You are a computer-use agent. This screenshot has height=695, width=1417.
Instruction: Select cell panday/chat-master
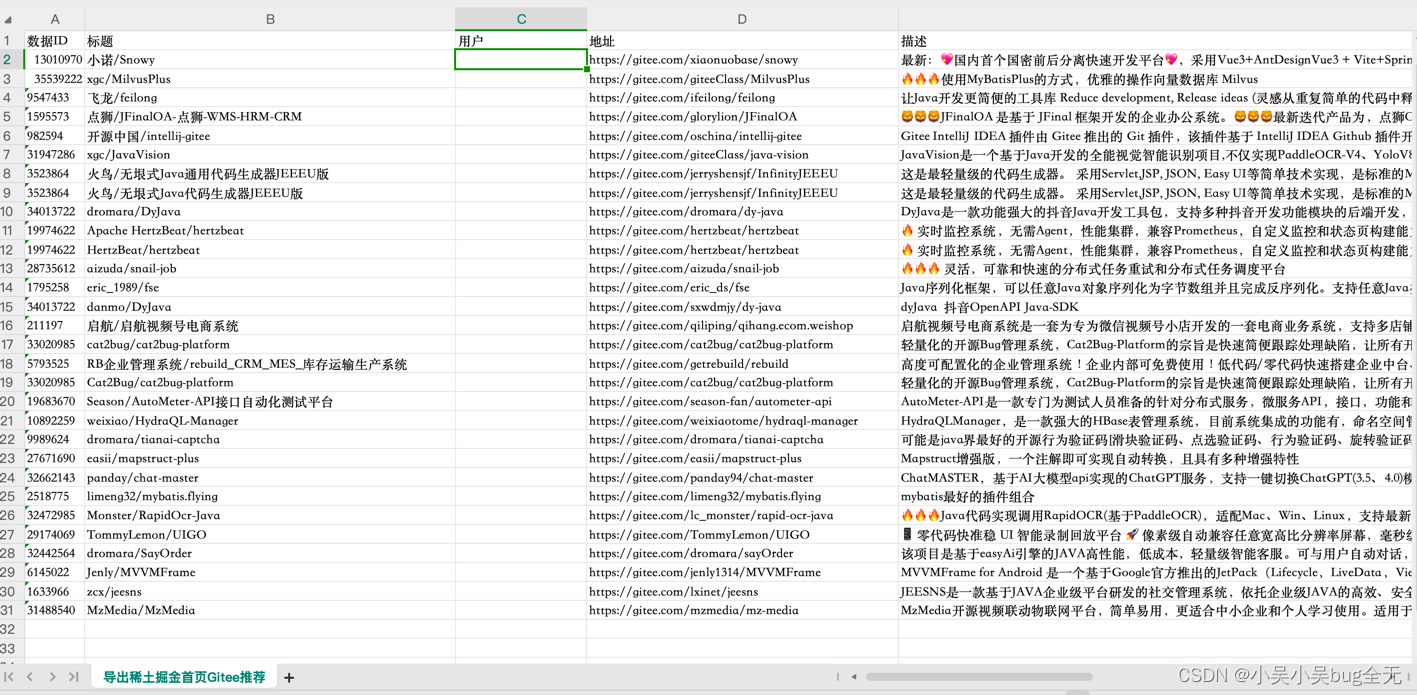(270, 478)
